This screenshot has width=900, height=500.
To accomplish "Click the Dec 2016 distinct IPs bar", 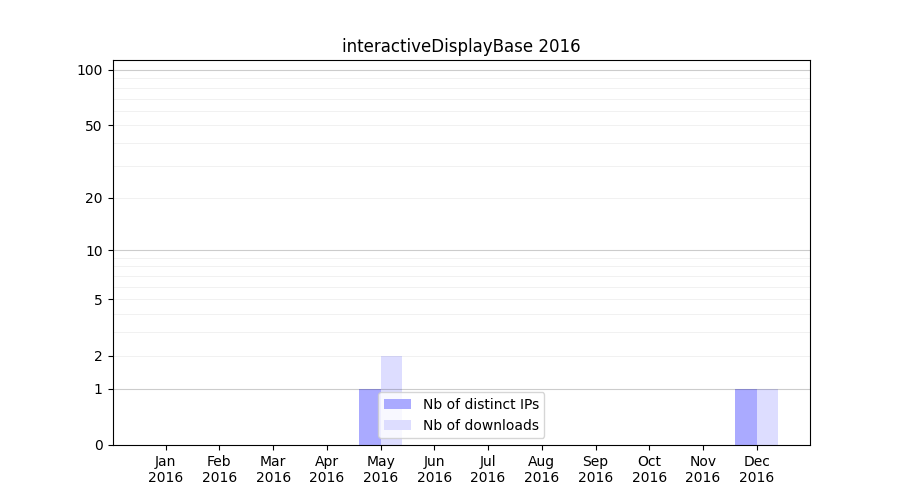I will pyautogui.click(x=745, y=417).
